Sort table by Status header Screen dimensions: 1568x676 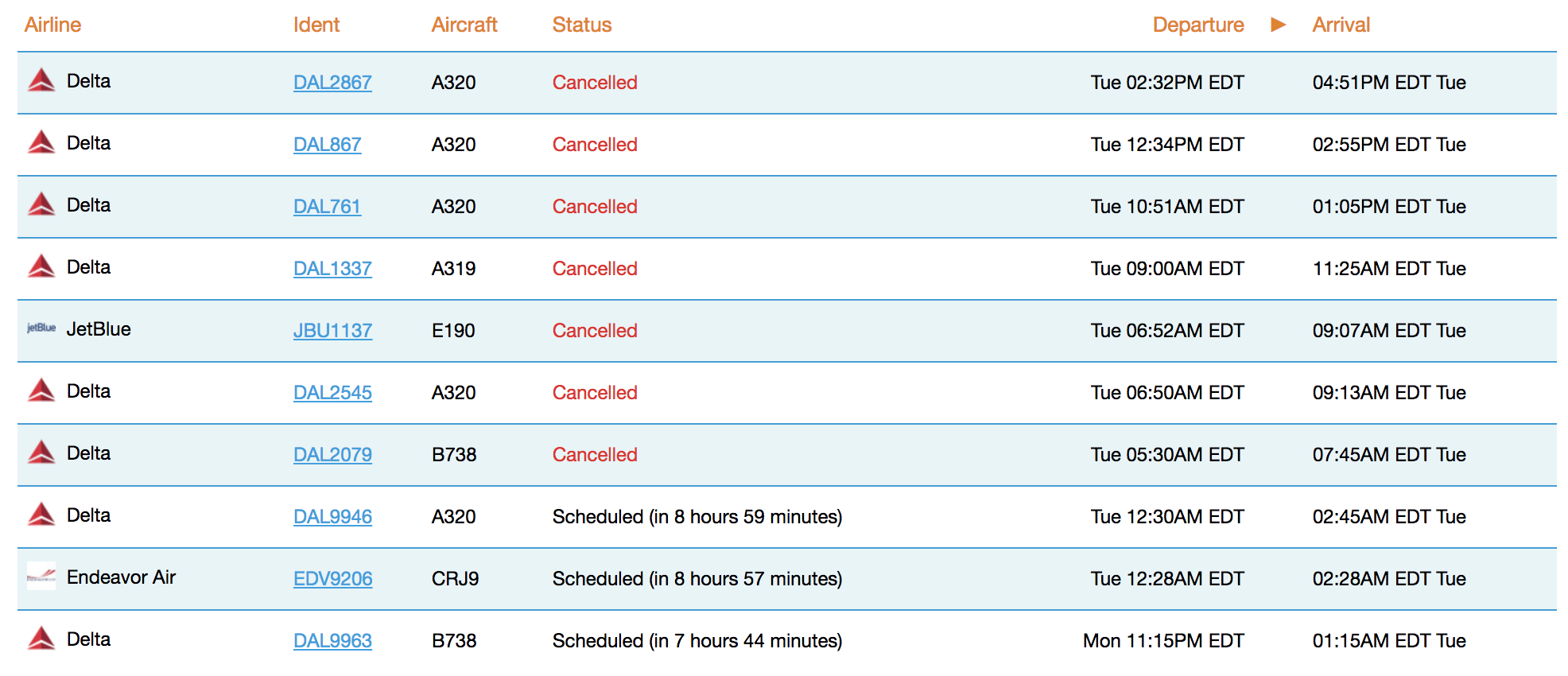(582, 25)
